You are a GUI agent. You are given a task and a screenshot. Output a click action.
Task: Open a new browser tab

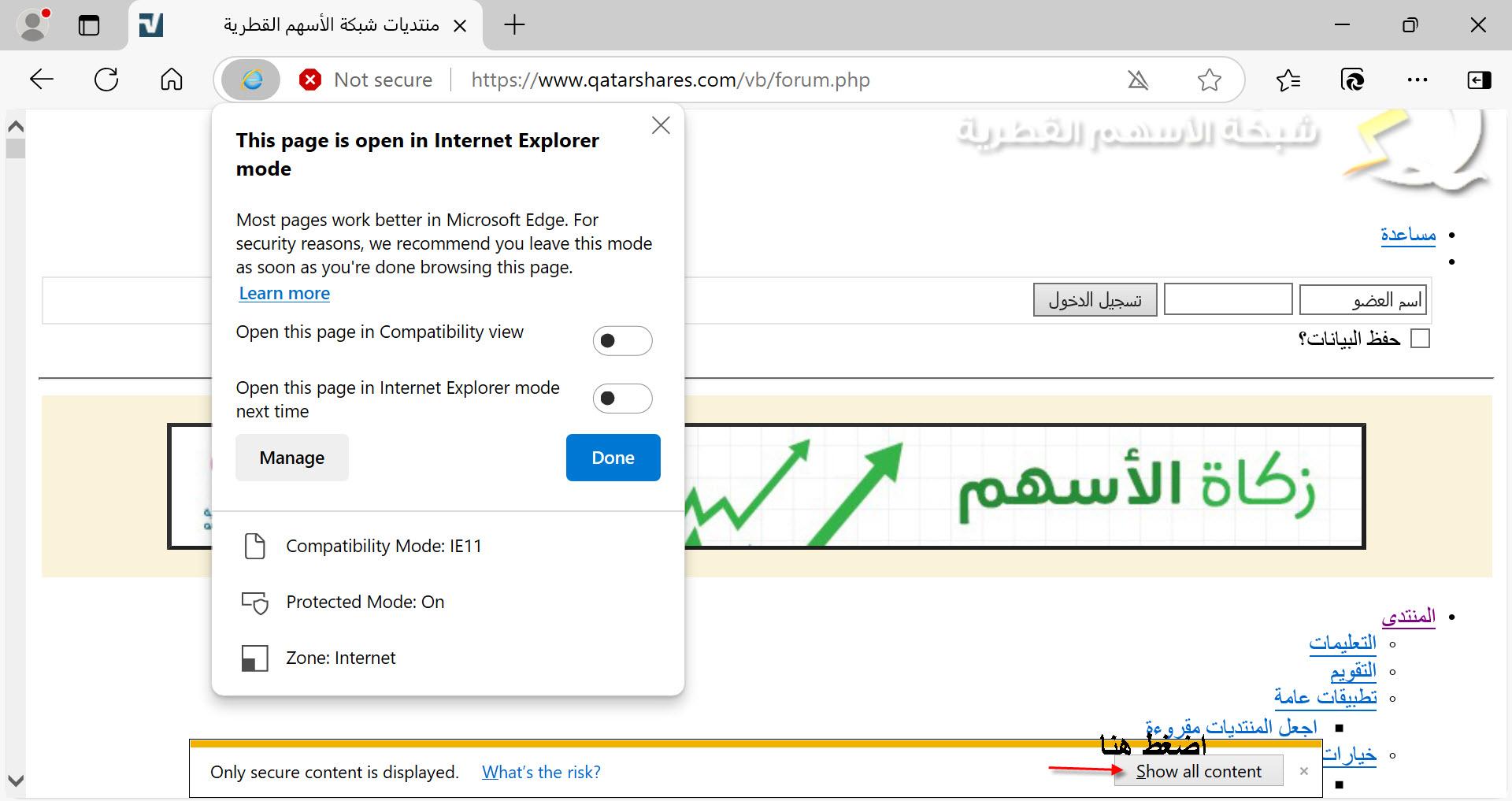coord(514,25)
